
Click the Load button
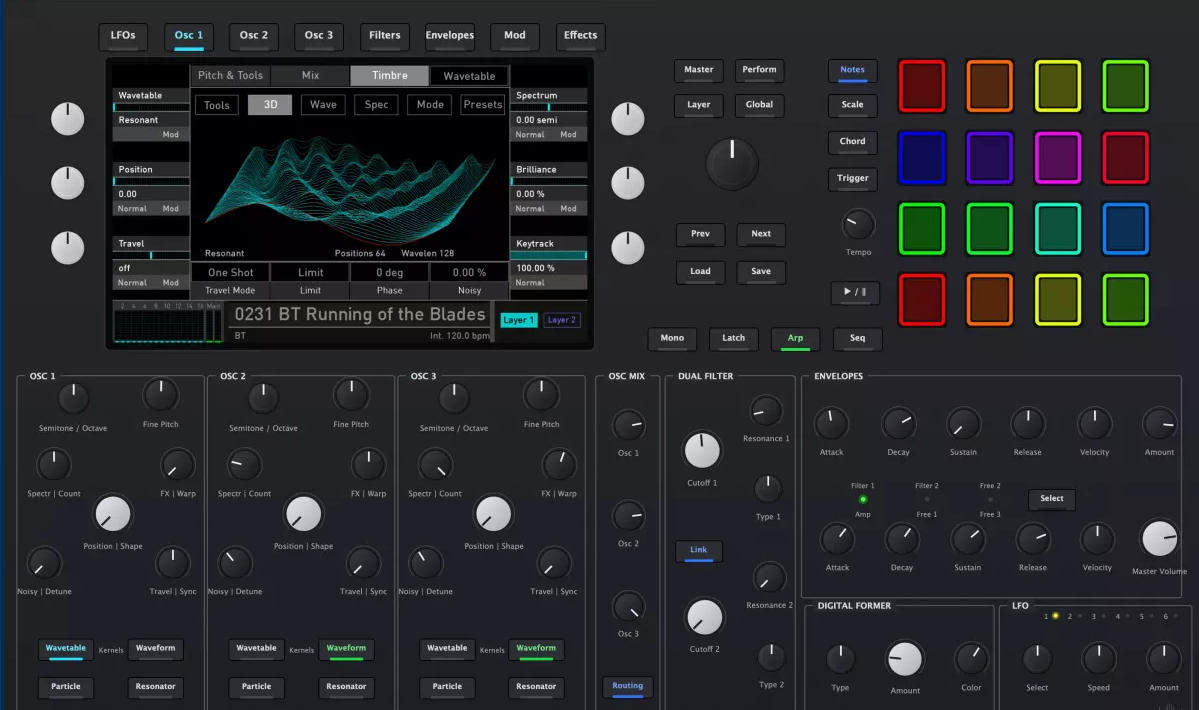pyautogui.click(x=700, y=272)
